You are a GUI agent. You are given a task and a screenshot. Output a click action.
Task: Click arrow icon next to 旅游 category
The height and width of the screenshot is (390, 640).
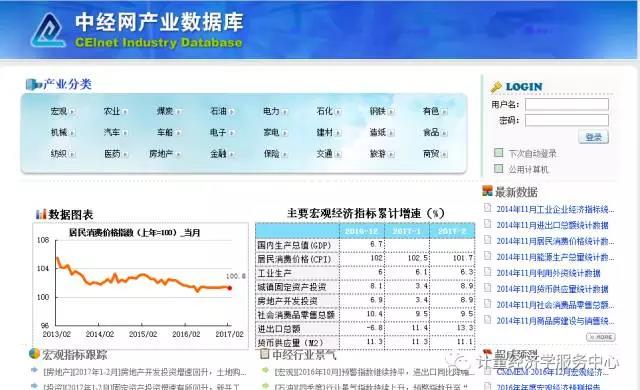coord(391,154)
